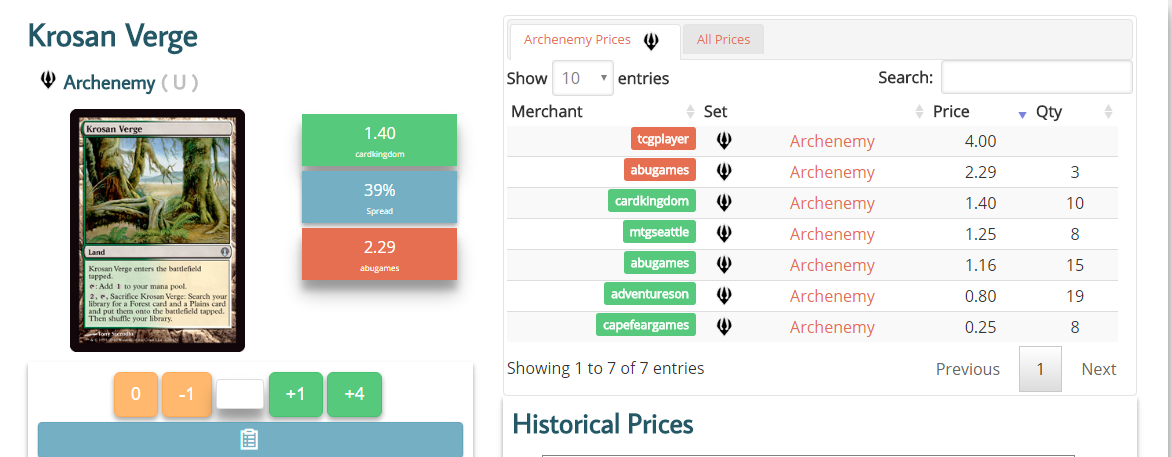The image size is (1172, 457).
Task: Click Archenemy set symbol beside card title
Action: (47, 81)
